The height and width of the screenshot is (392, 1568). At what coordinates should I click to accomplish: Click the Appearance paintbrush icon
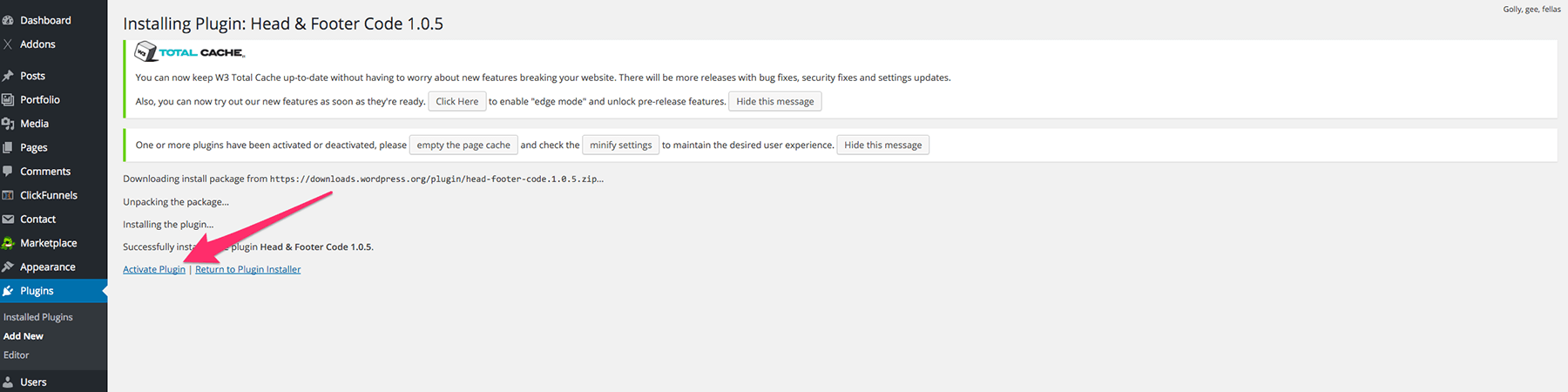(x=8, y=267)
